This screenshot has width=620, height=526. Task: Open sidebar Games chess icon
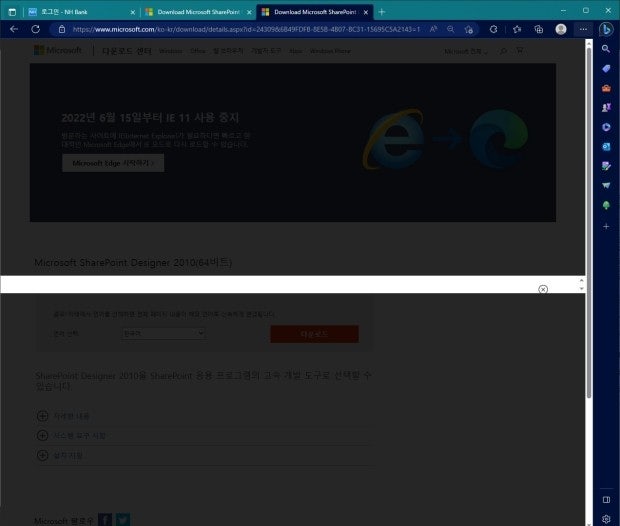click(606, 108)
